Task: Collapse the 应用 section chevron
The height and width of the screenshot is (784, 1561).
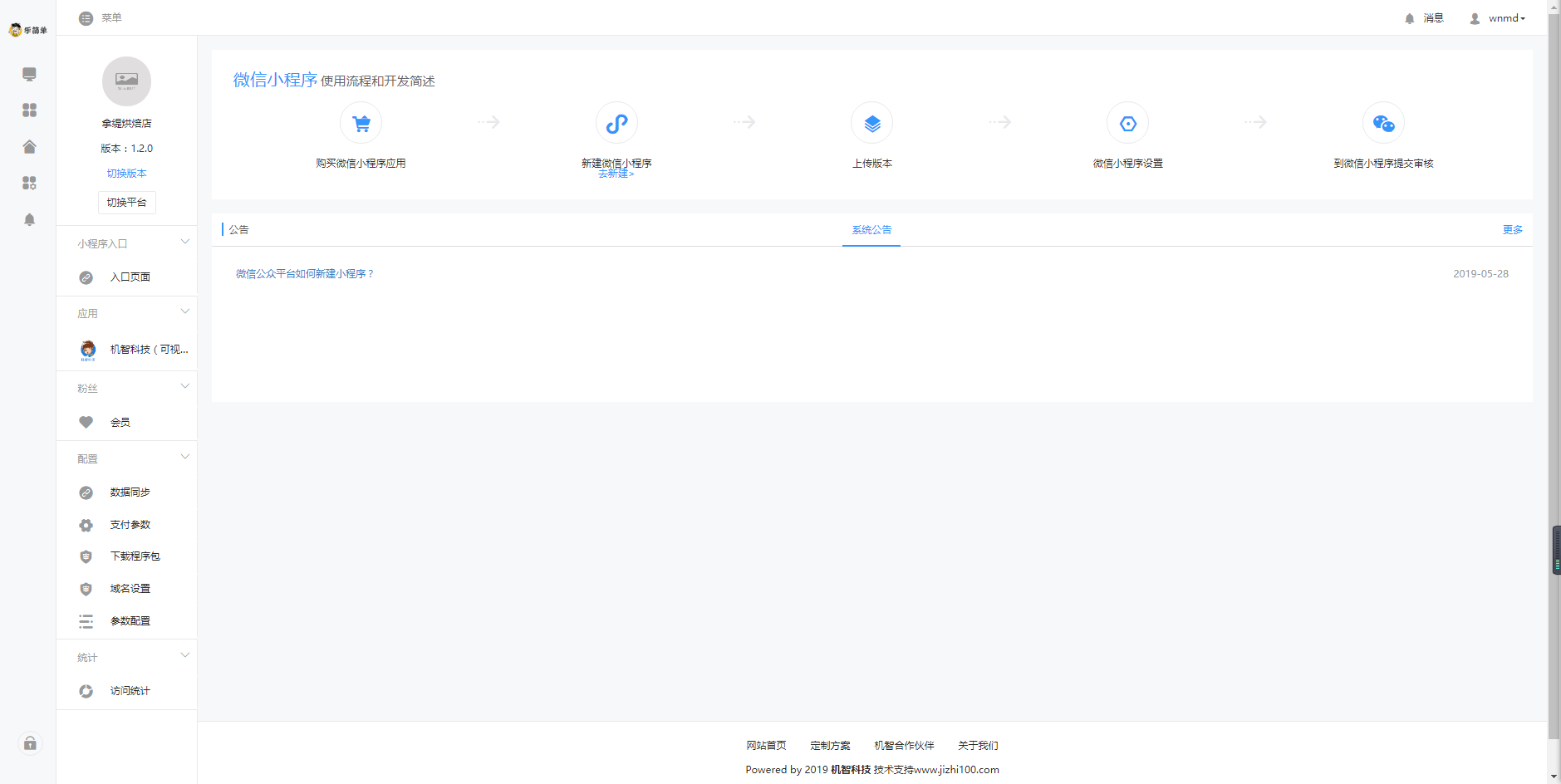Action: coord(185,311)
